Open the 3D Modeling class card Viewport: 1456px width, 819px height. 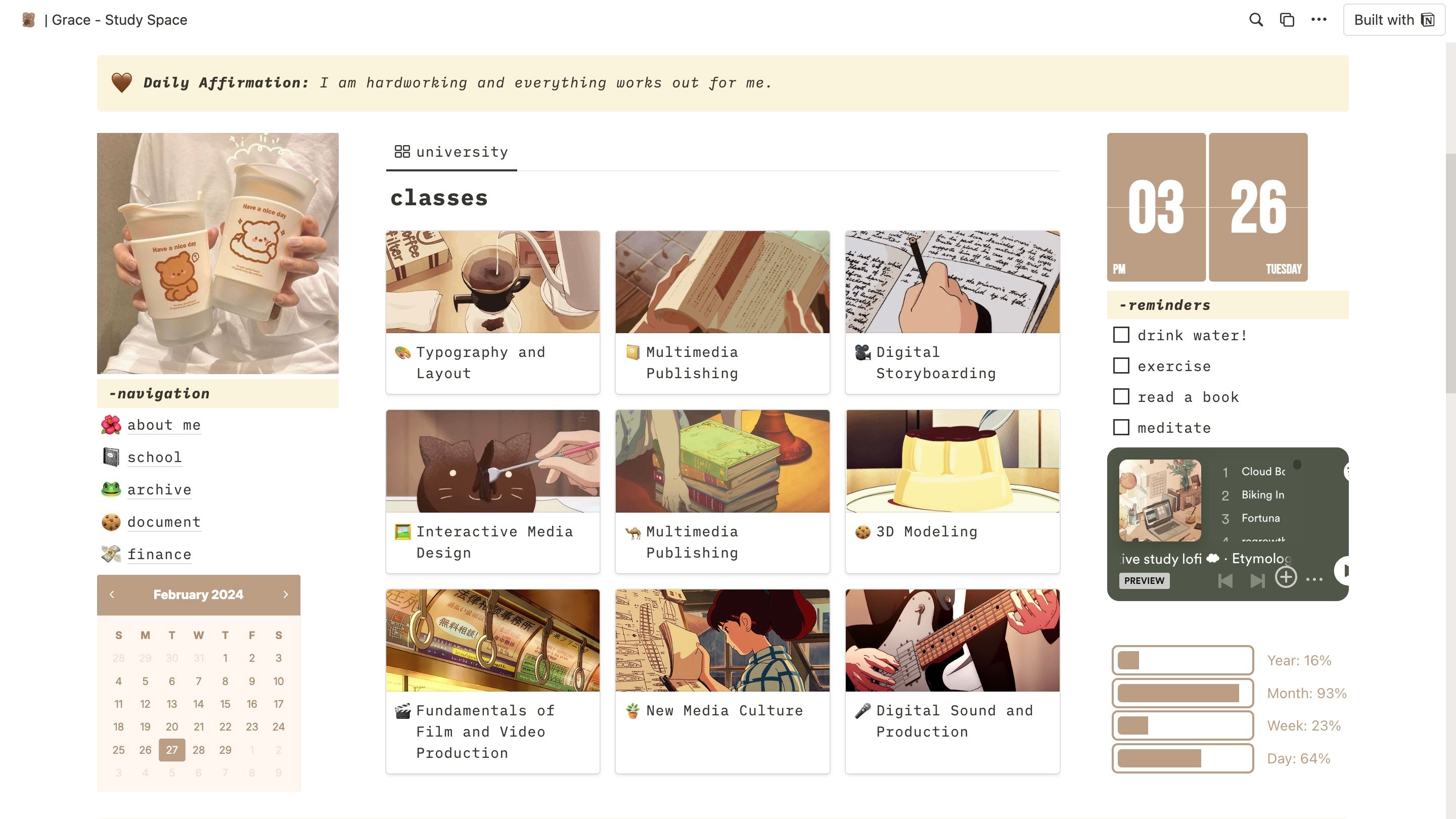pyautogui.click(x=952, y=491)
